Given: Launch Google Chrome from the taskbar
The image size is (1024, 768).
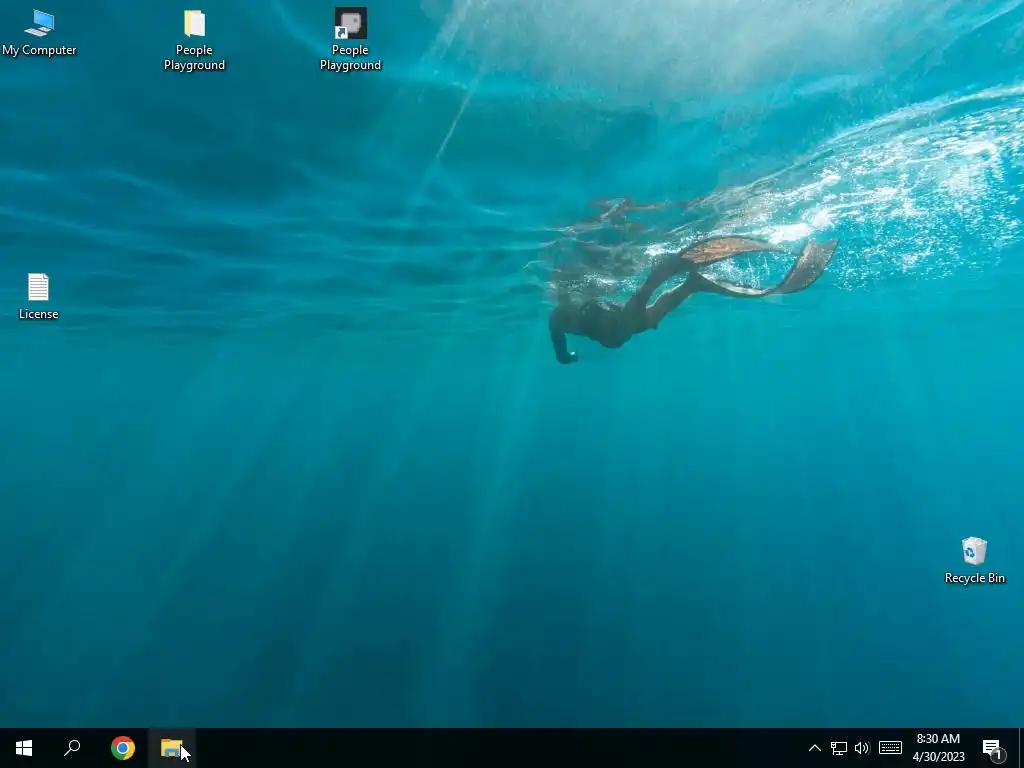Looking at the screenshot, I should pyautogui.click(x=123, y=748).
